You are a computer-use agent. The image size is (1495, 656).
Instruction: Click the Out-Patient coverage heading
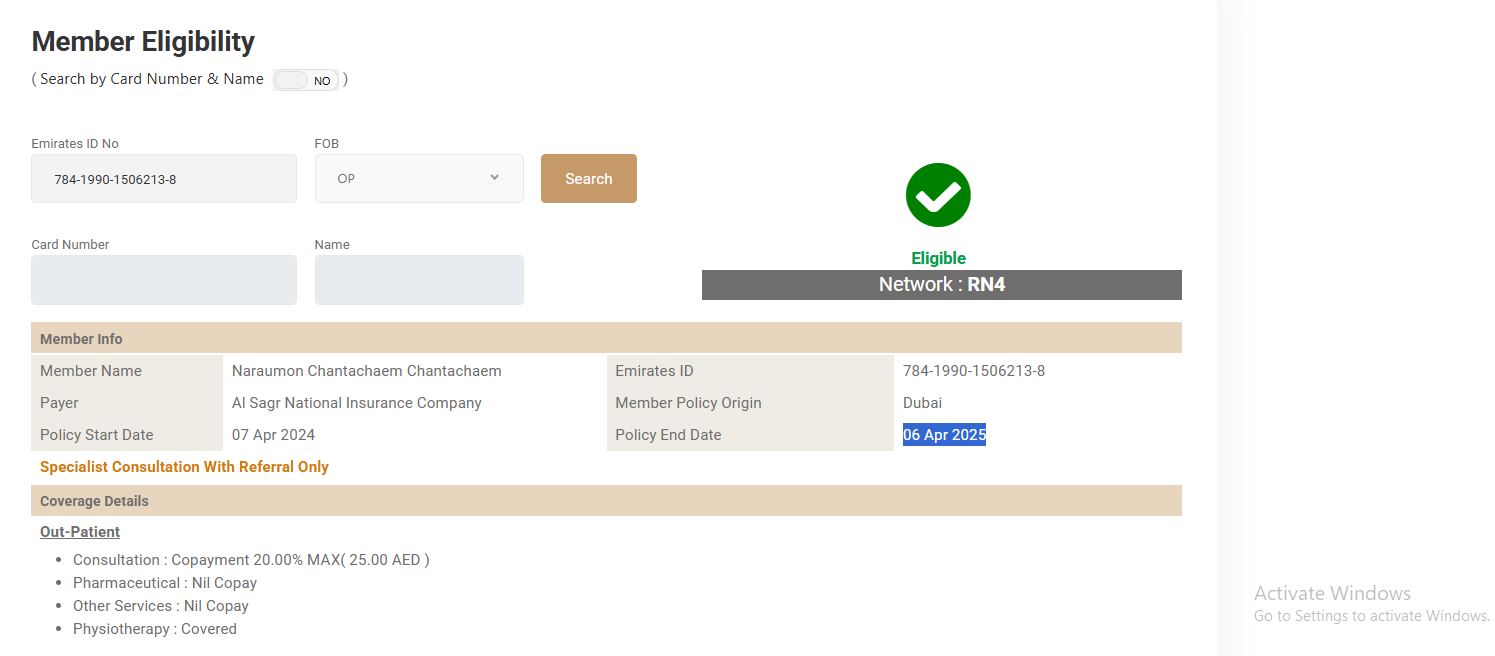click(80, 532)
